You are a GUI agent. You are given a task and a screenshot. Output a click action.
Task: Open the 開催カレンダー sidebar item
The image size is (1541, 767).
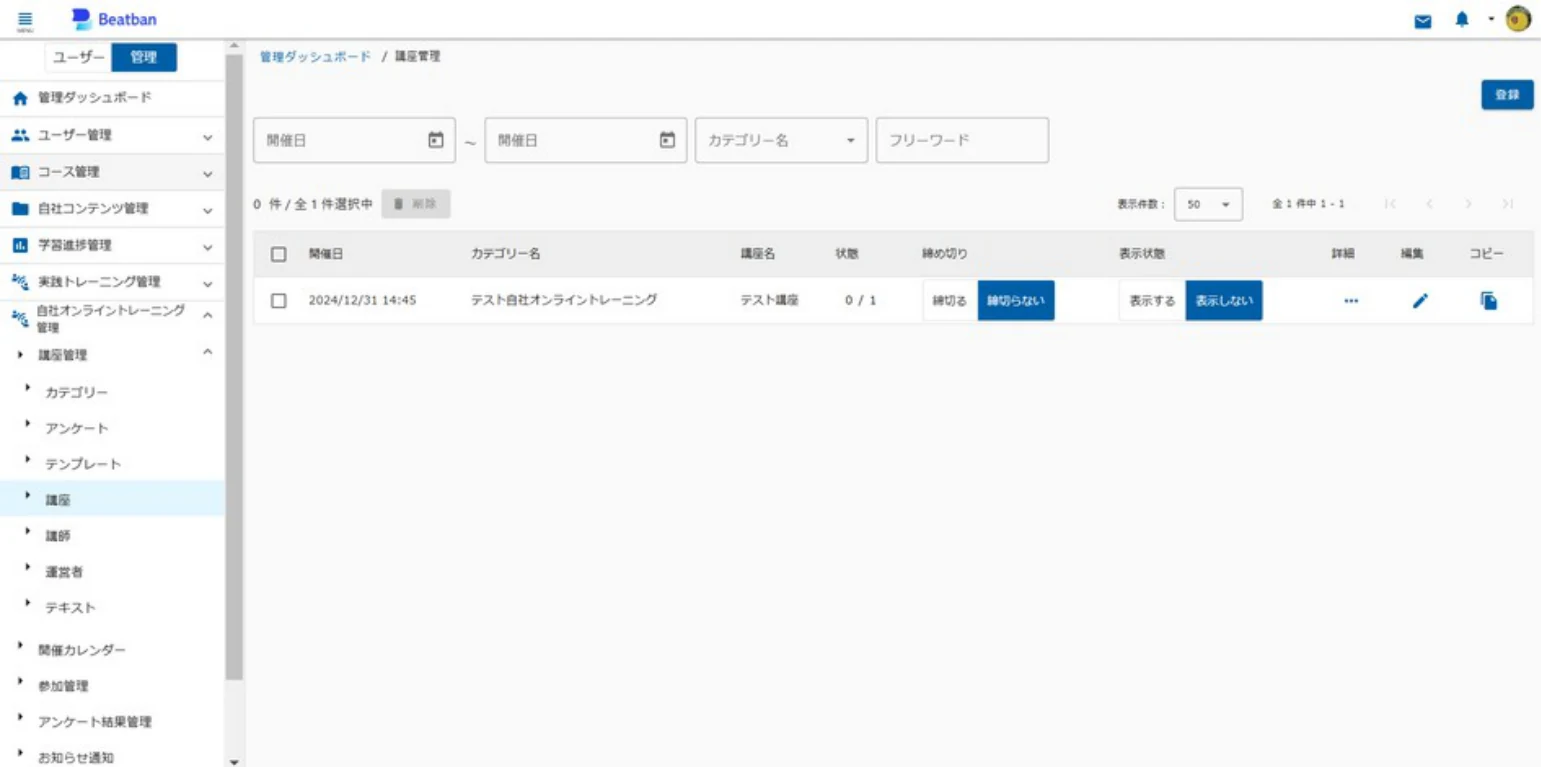[112, 650]
